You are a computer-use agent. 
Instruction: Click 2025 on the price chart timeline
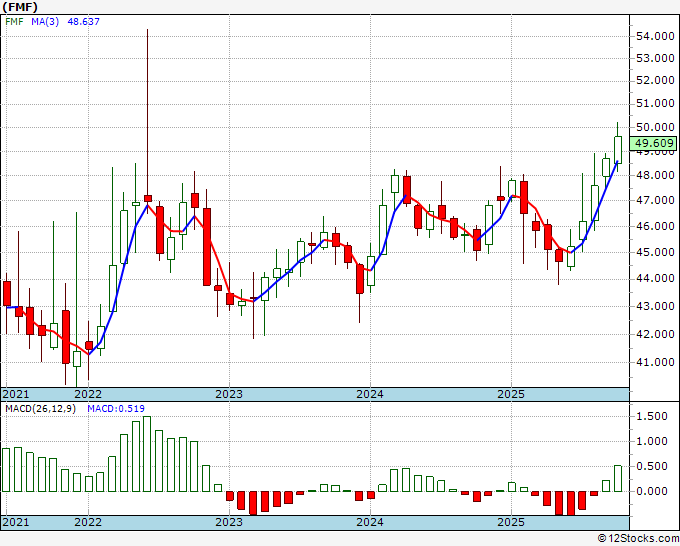[x=511, y=394]
